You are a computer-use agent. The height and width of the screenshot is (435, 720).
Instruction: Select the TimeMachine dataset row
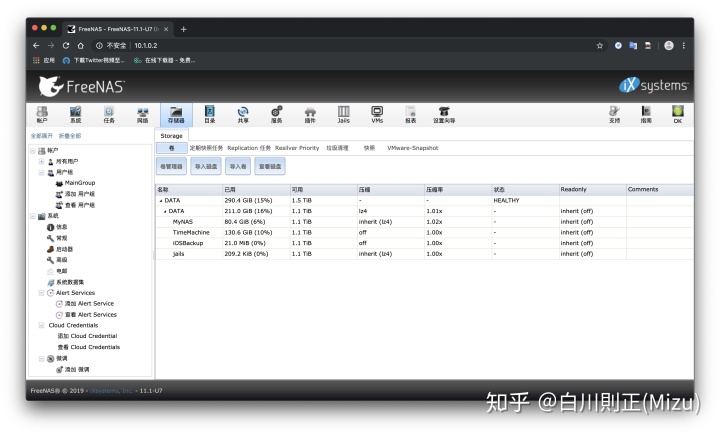pyautogui.click(x=424, y=232)
